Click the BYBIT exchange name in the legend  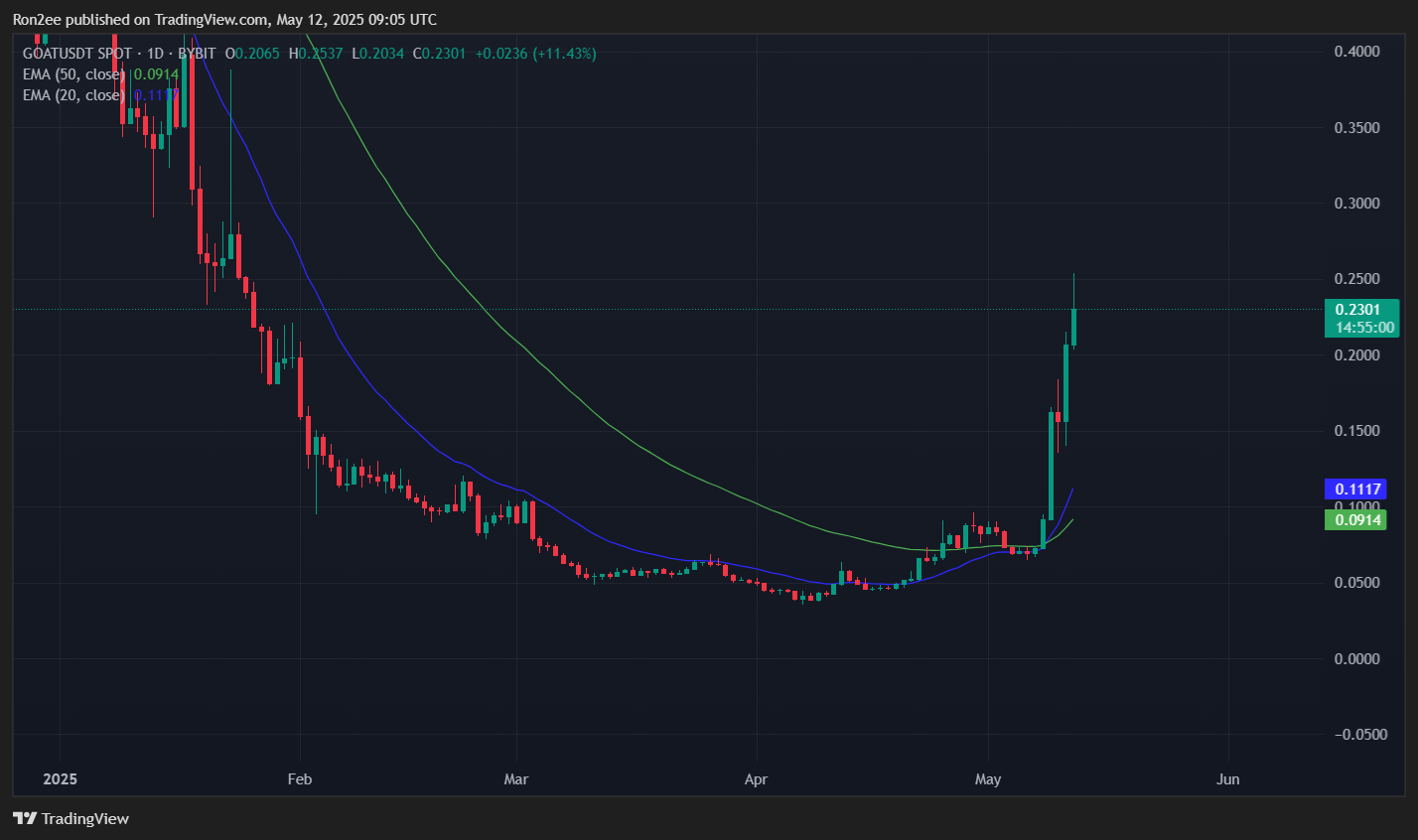196,54
